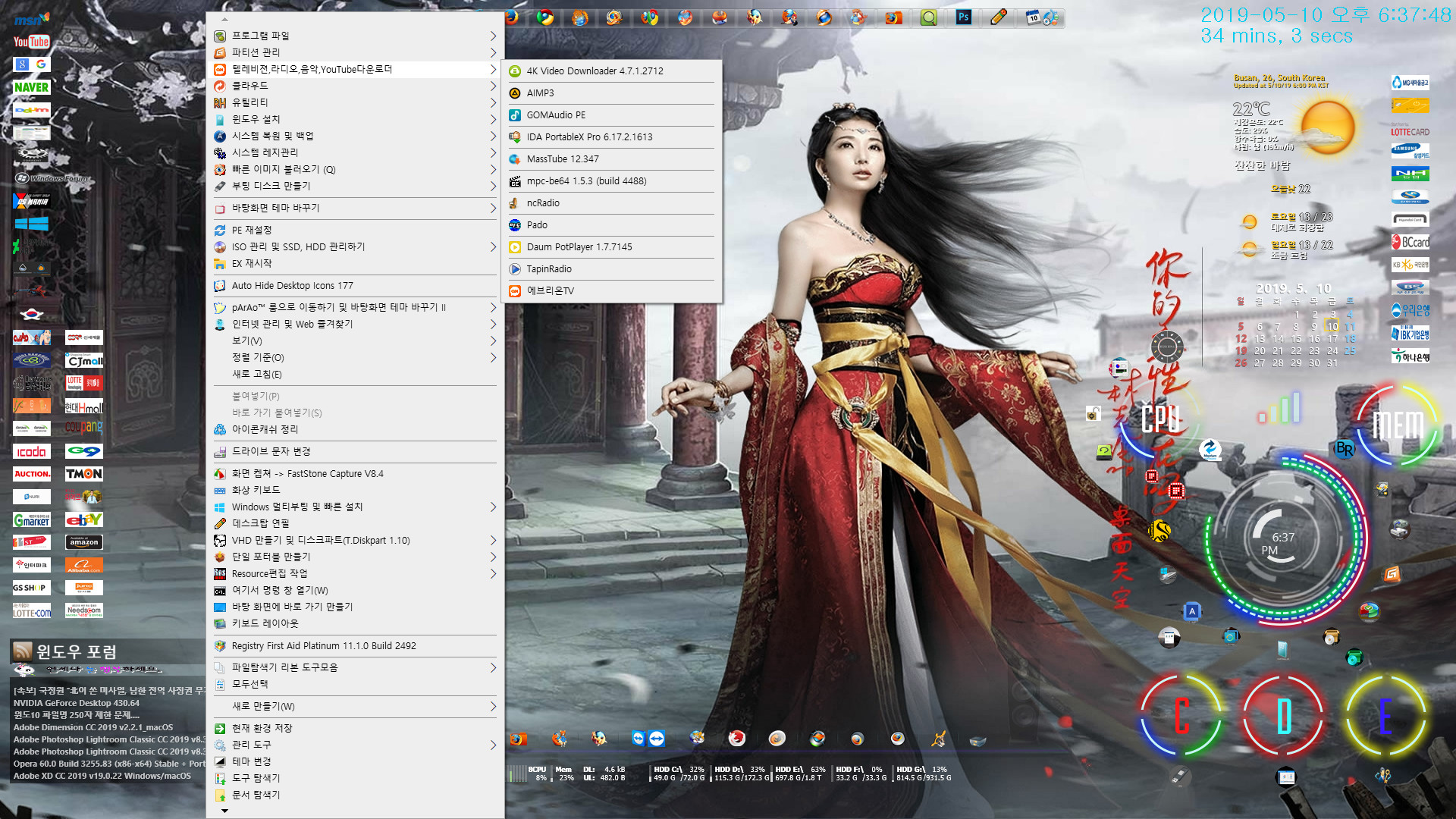
Task: Expand the 정렬 기준(O) submenu arrow
Action: pyautogui.click(x=493, y=357)
